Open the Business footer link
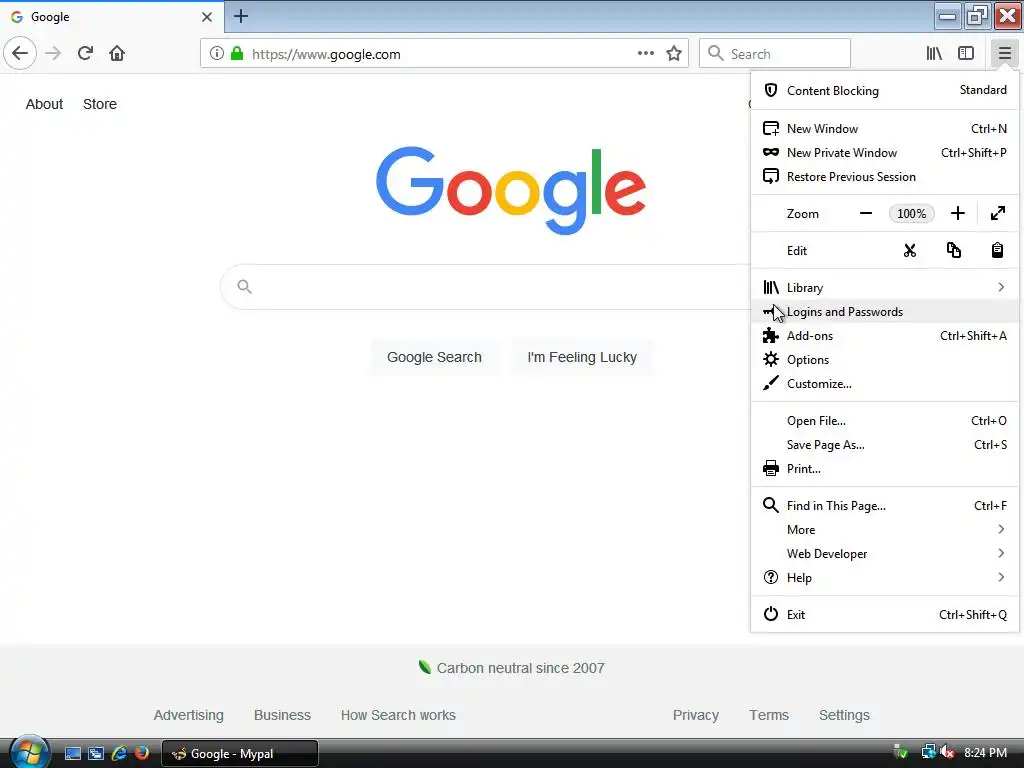 click(282, 716)
